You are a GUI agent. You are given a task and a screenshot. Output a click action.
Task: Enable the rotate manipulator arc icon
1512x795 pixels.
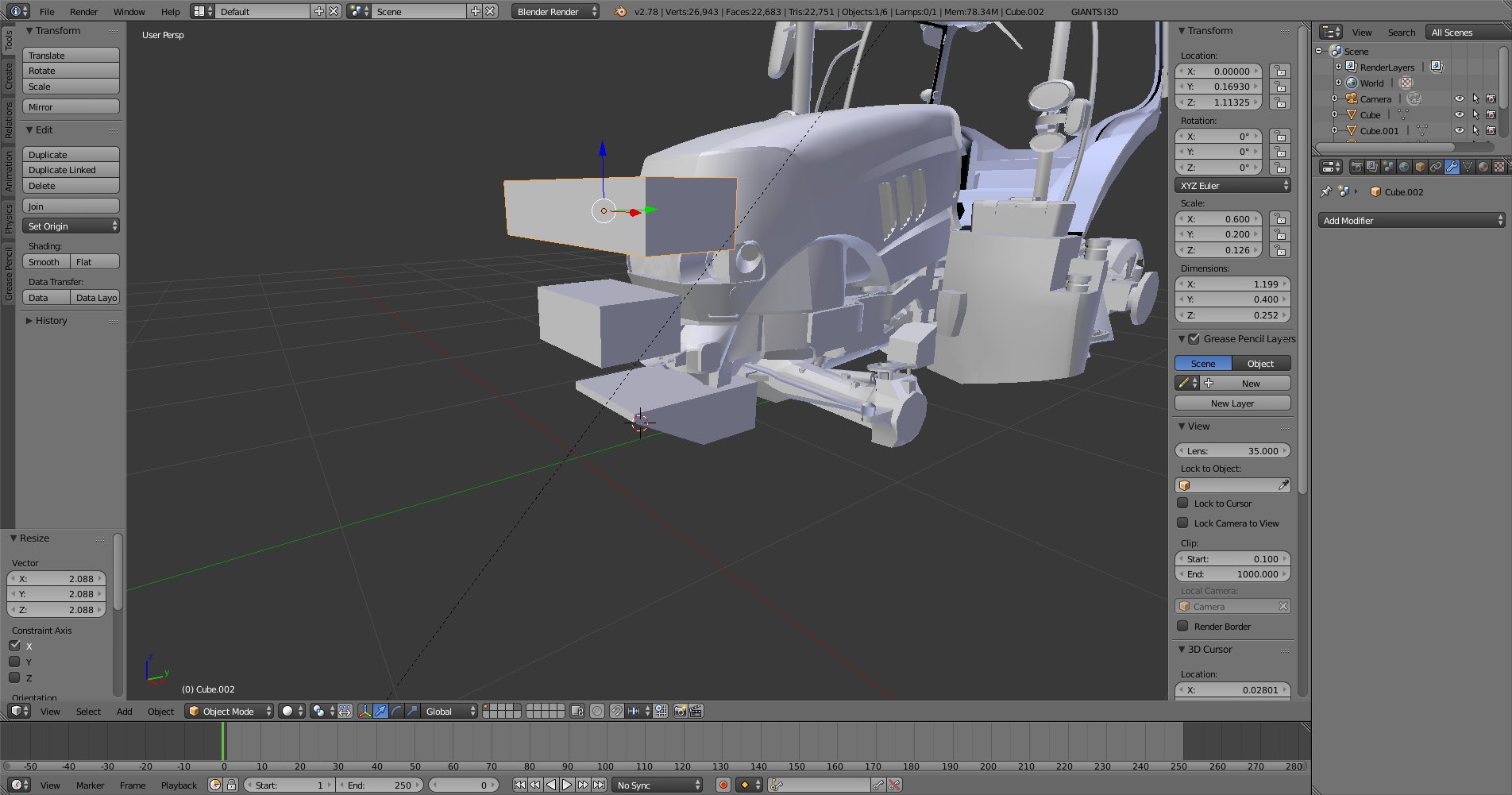(x=396, y=711)
